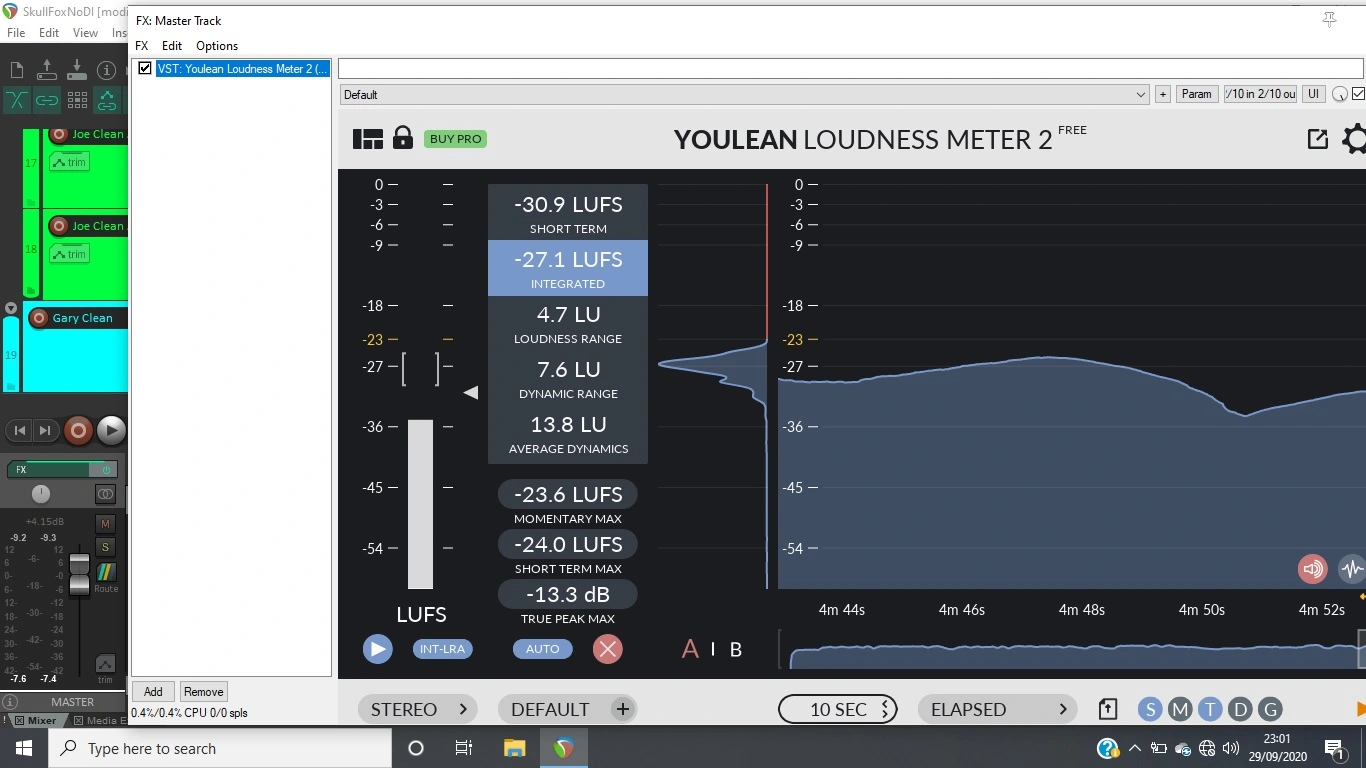
Task: Click the export file icon beside ELAPSED
Action: 1108,709
